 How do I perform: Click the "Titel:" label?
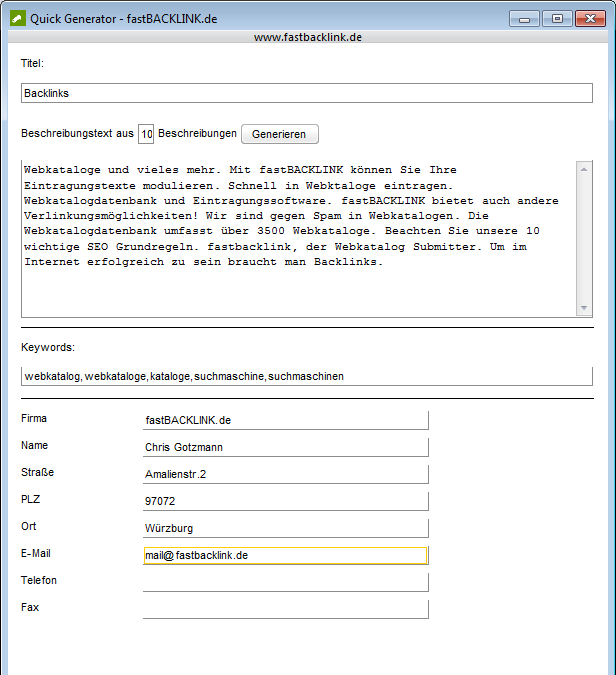[32, 63]
